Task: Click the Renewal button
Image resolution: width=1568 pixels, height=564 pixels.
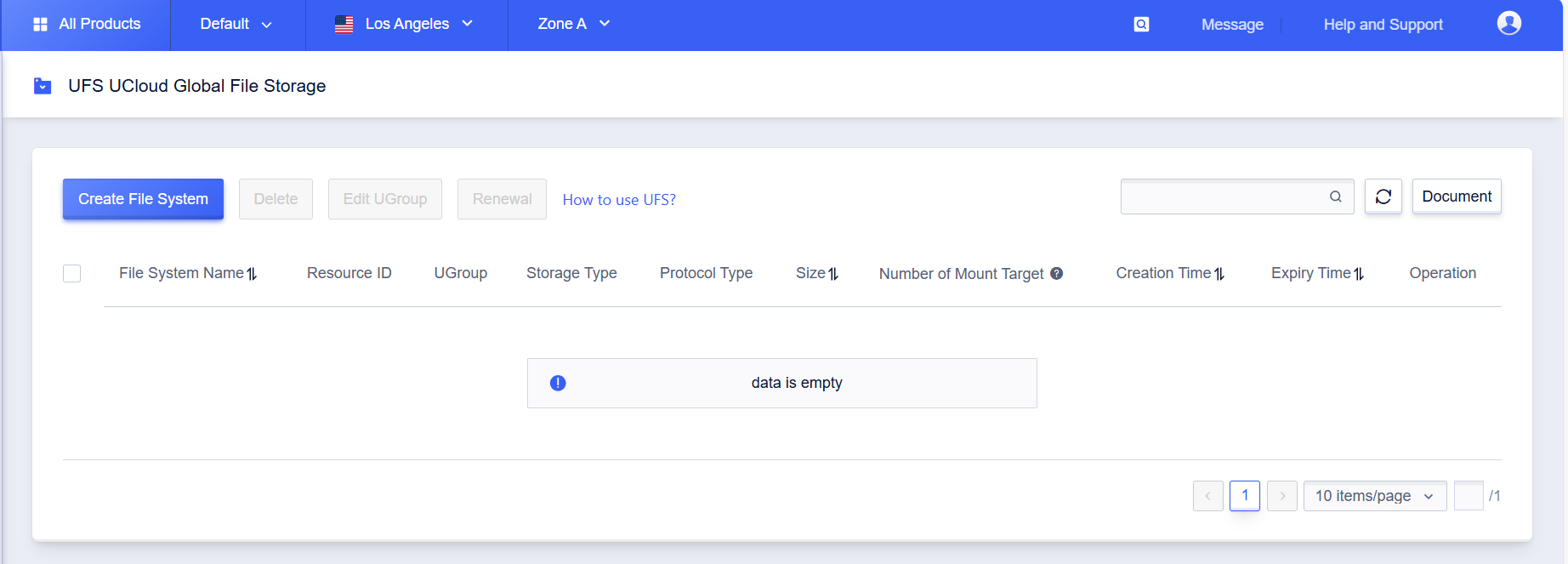Action: pos(502,199)
